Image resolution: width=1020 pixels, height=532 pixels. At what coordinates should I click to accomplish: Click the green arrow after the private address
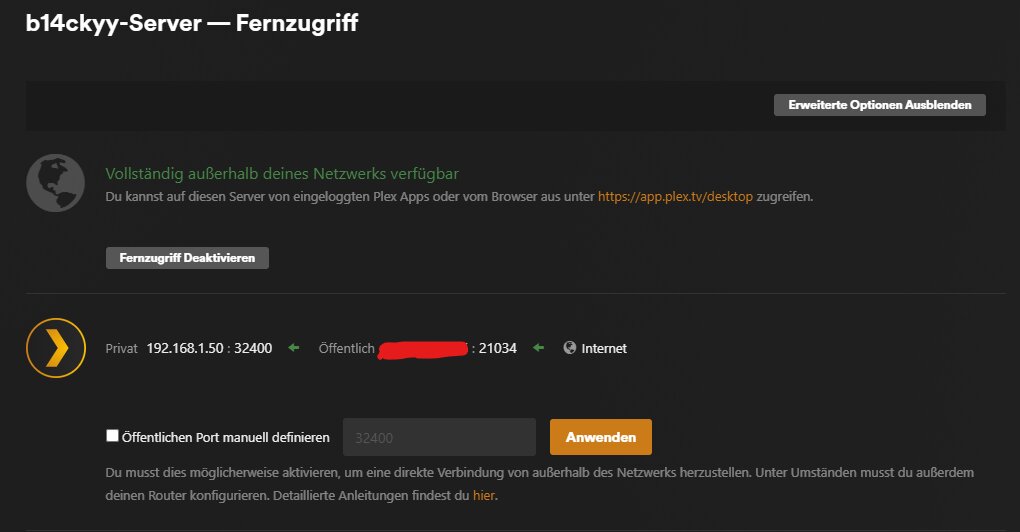pos(294,348)
